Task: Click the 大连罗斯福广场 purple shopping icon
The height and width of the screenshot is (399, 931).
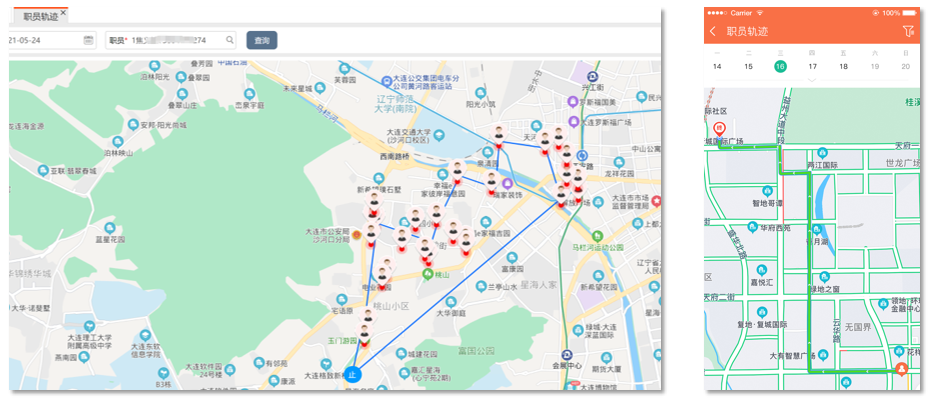Action: tap(573, 121)
